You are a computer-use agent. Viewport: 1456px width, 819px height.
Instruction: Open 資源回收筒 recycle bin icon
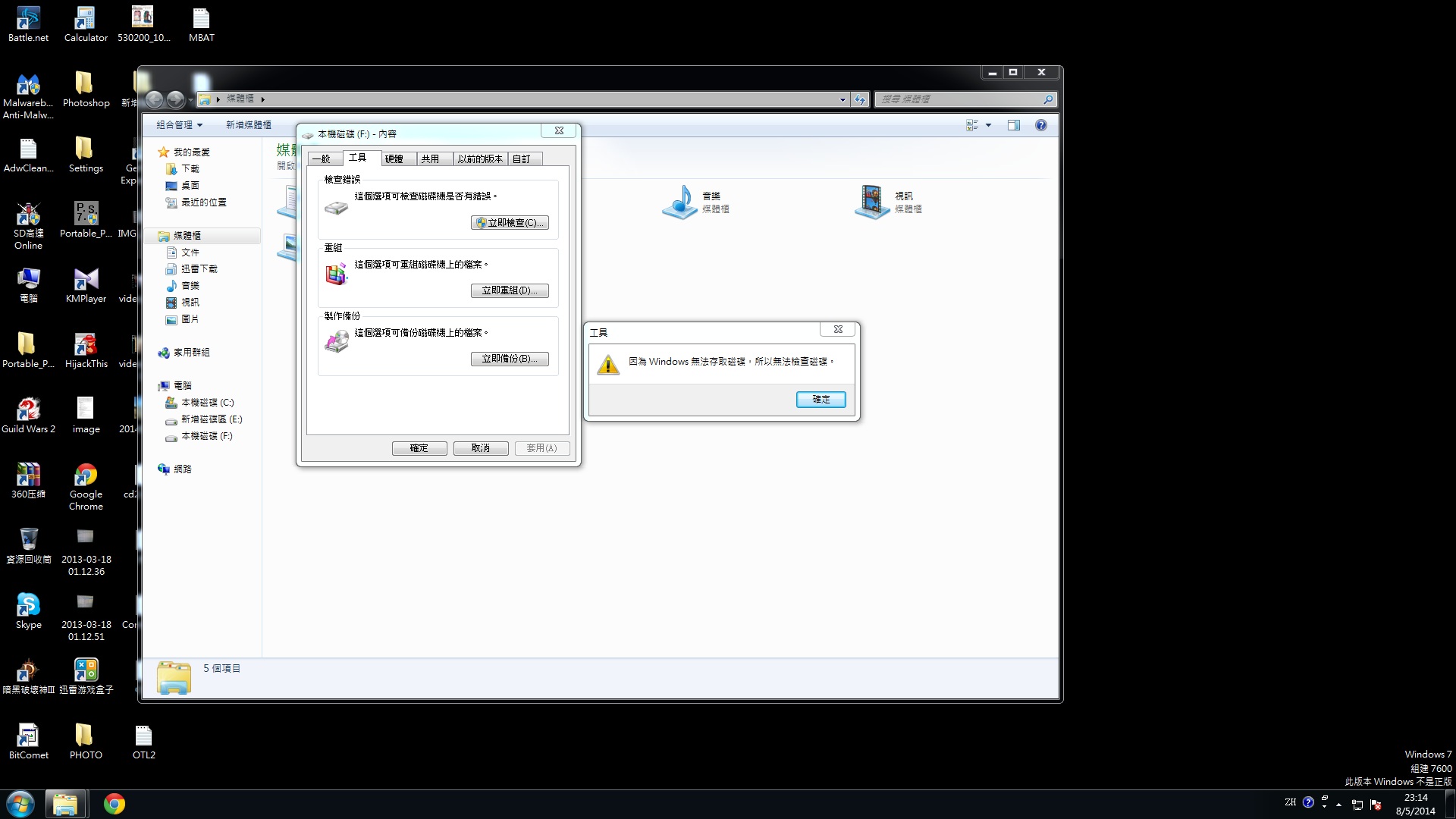(x=28, y=540)
